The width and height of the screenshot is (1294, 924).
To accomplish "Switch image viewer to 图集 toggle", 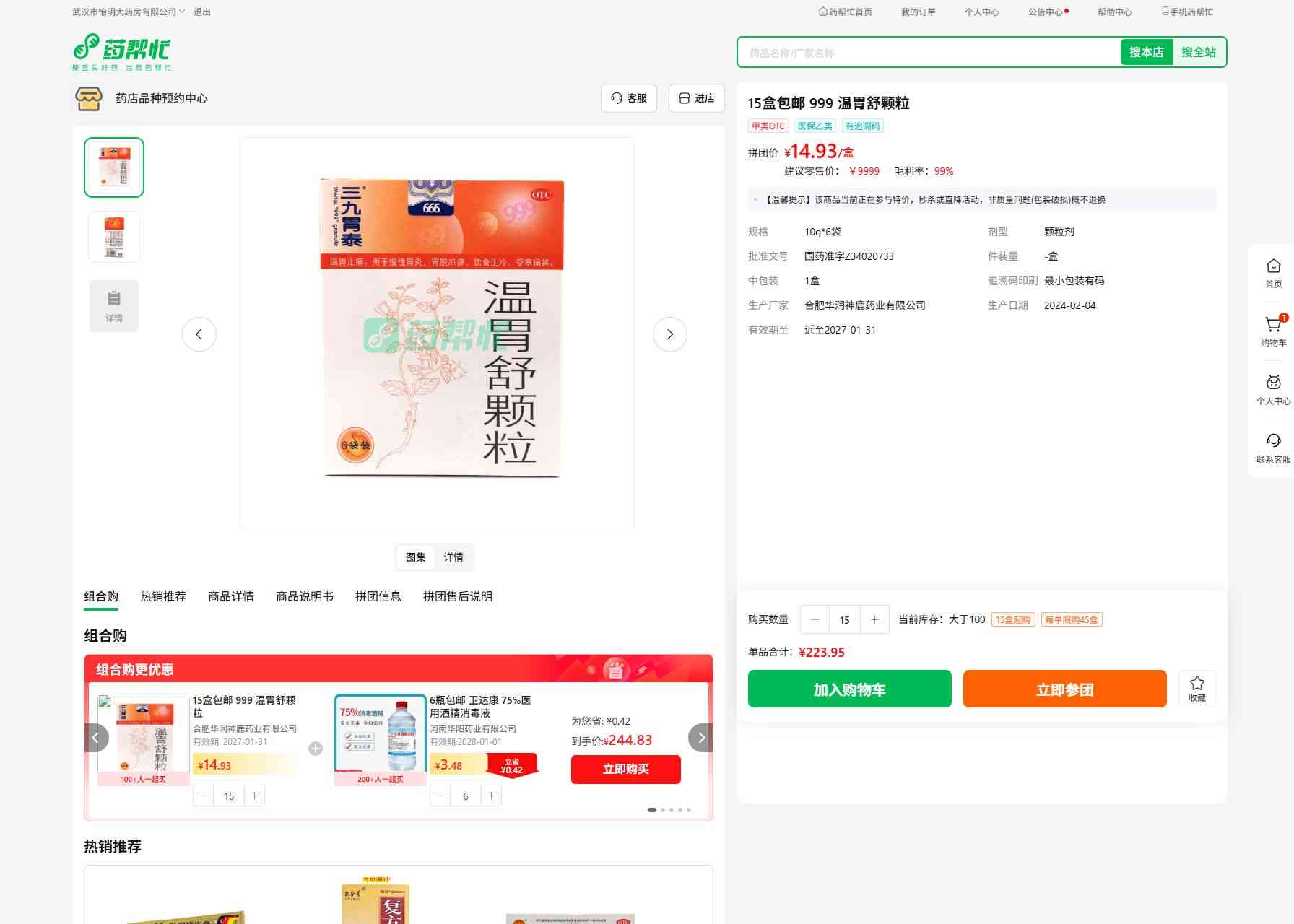I will point(416,557).
